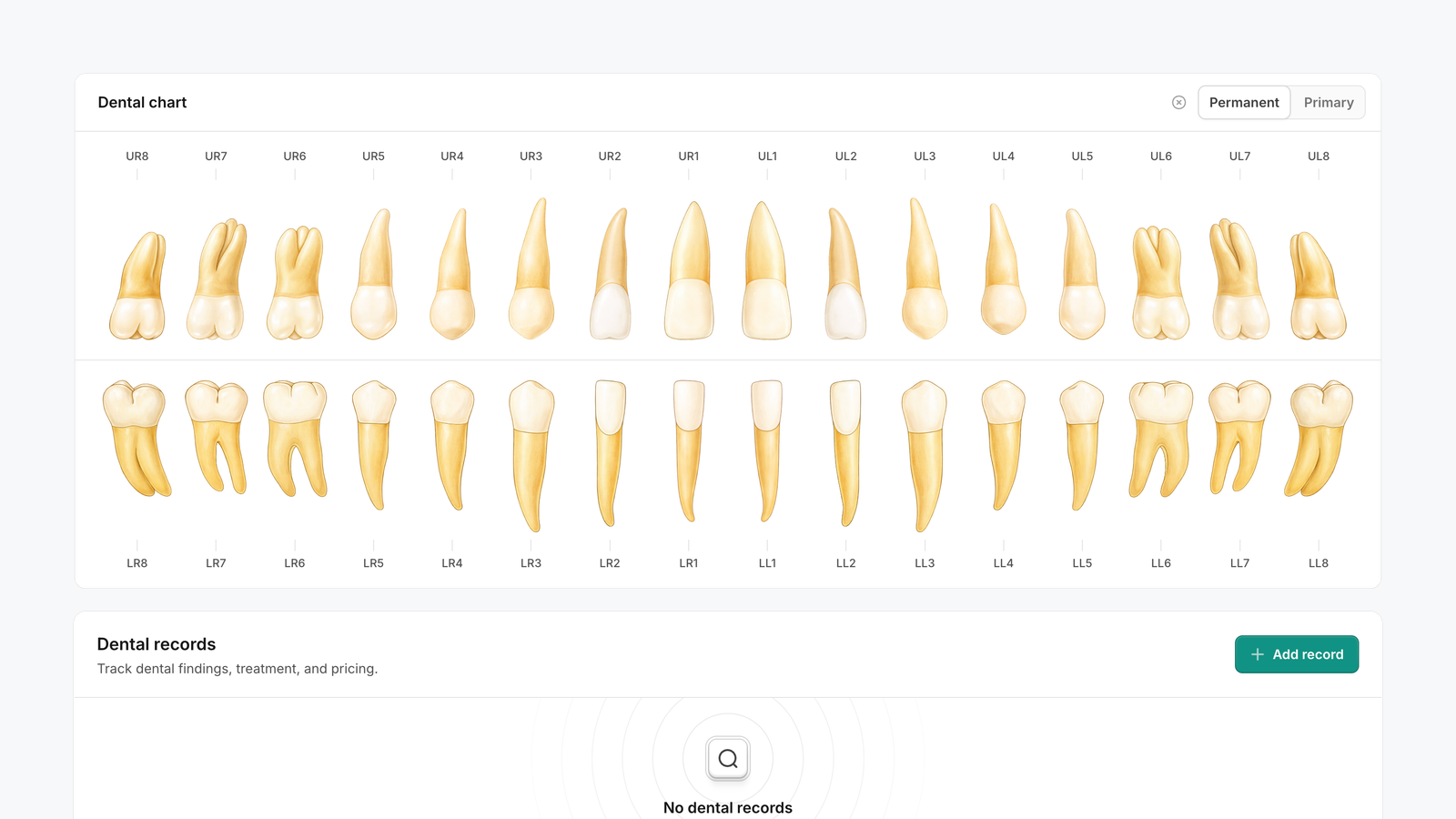This screenshot has height=819, width=1456.
Task: Select the LR1 lower central incisor illustration
Action: (x=689, y=451)
